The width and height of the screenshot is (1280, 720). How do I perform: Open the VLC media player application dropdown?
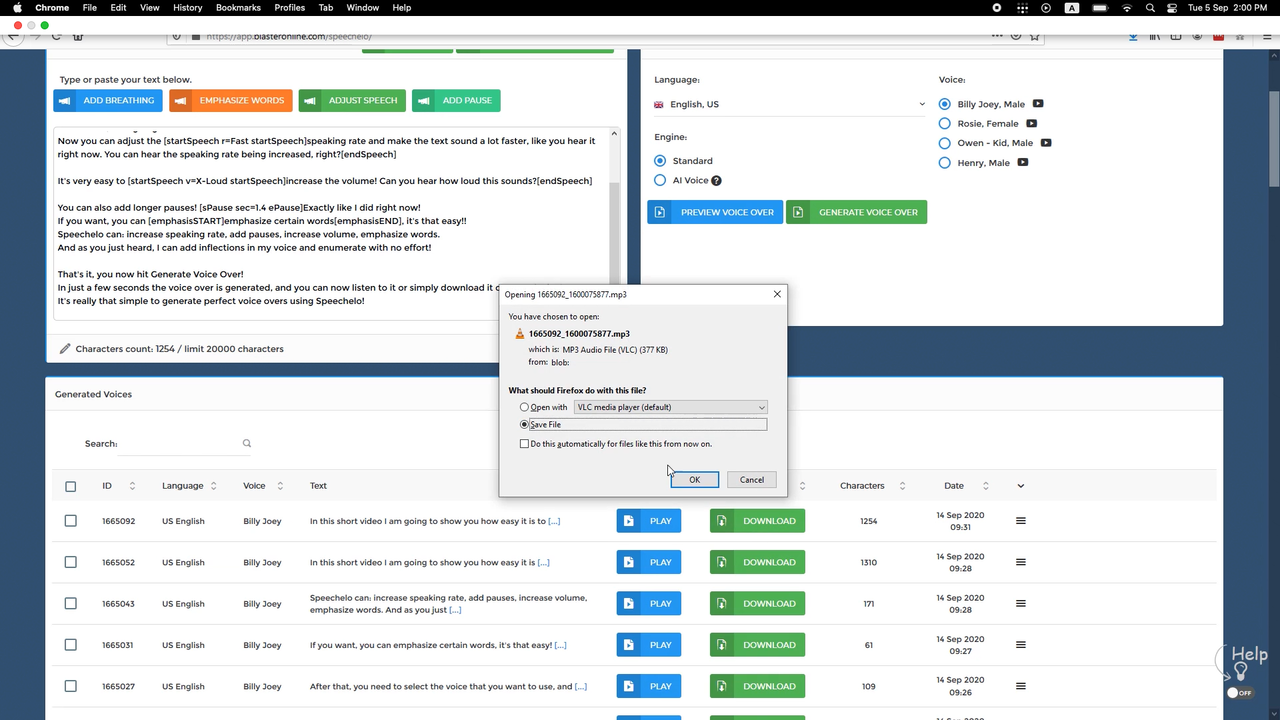coord(670,408)
